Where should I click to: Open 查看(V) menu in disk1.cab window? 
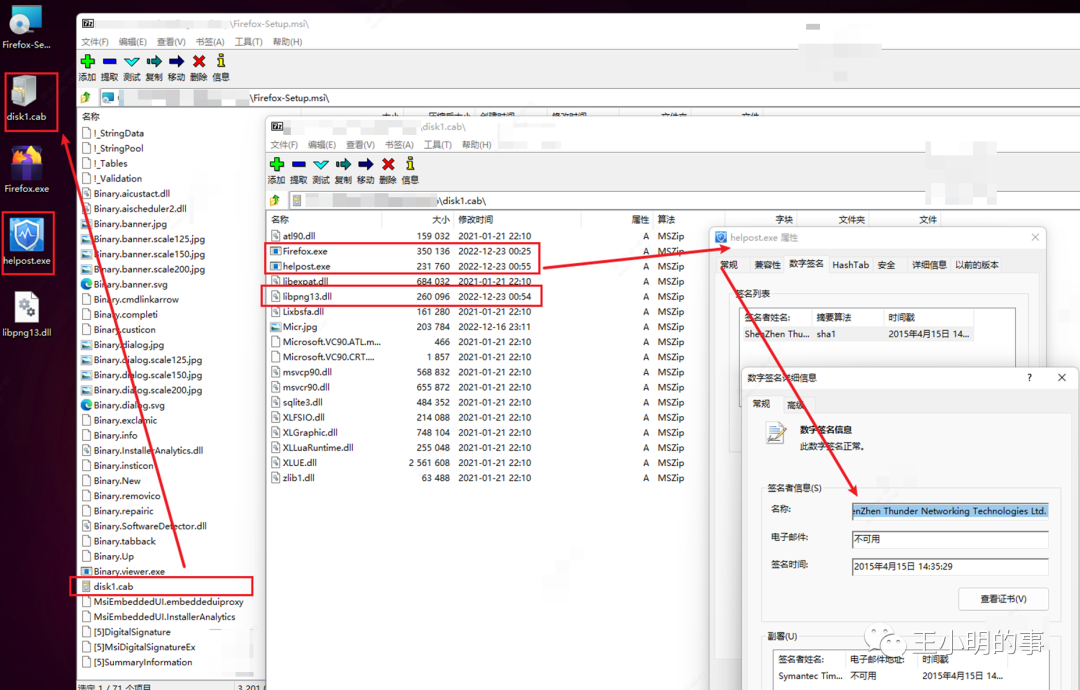(x=360, y=145)
